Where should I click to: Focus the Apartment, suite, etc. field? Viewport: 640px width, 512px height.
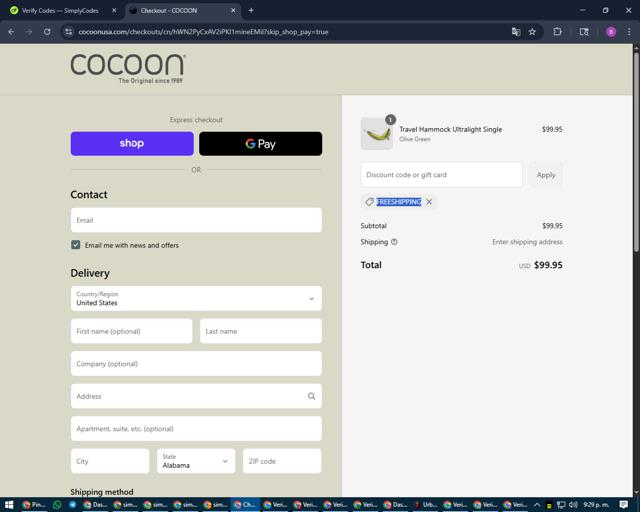196,429
